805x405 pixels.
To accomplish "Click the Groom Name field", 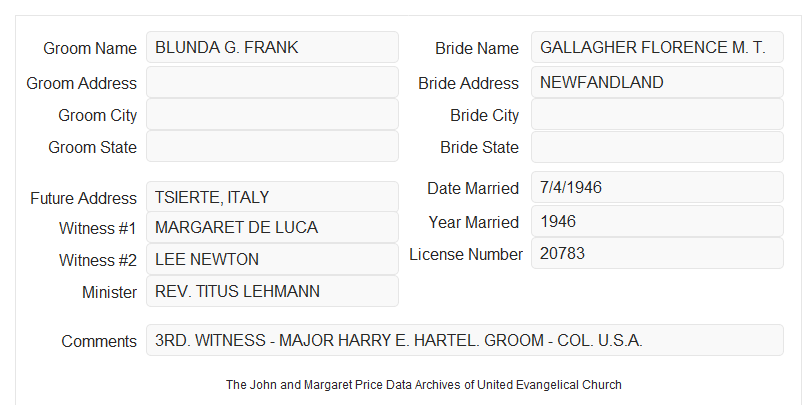I will [x=272, y=47].
